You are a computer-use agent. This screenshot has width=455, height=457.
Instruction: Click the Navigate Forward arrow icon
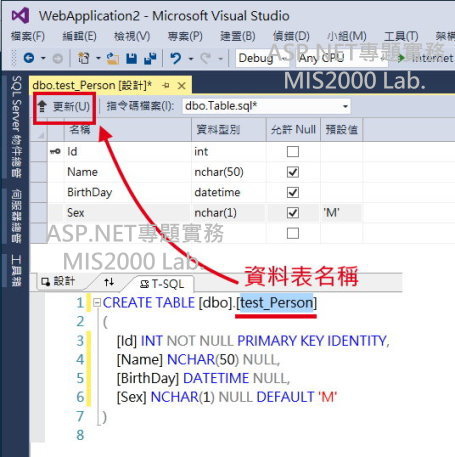[x=57, y=59]
